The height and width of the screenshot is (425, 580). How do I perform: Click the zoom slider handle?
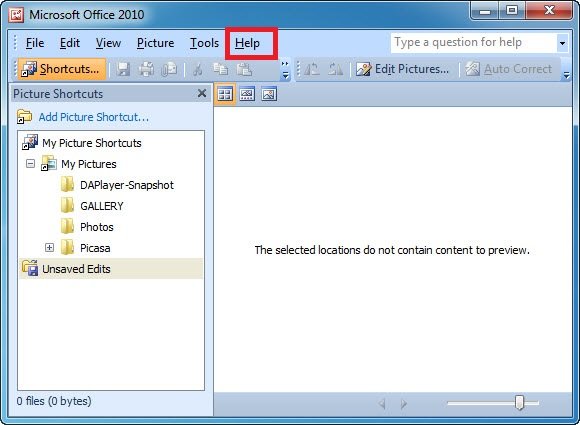(x=519, y=402)
